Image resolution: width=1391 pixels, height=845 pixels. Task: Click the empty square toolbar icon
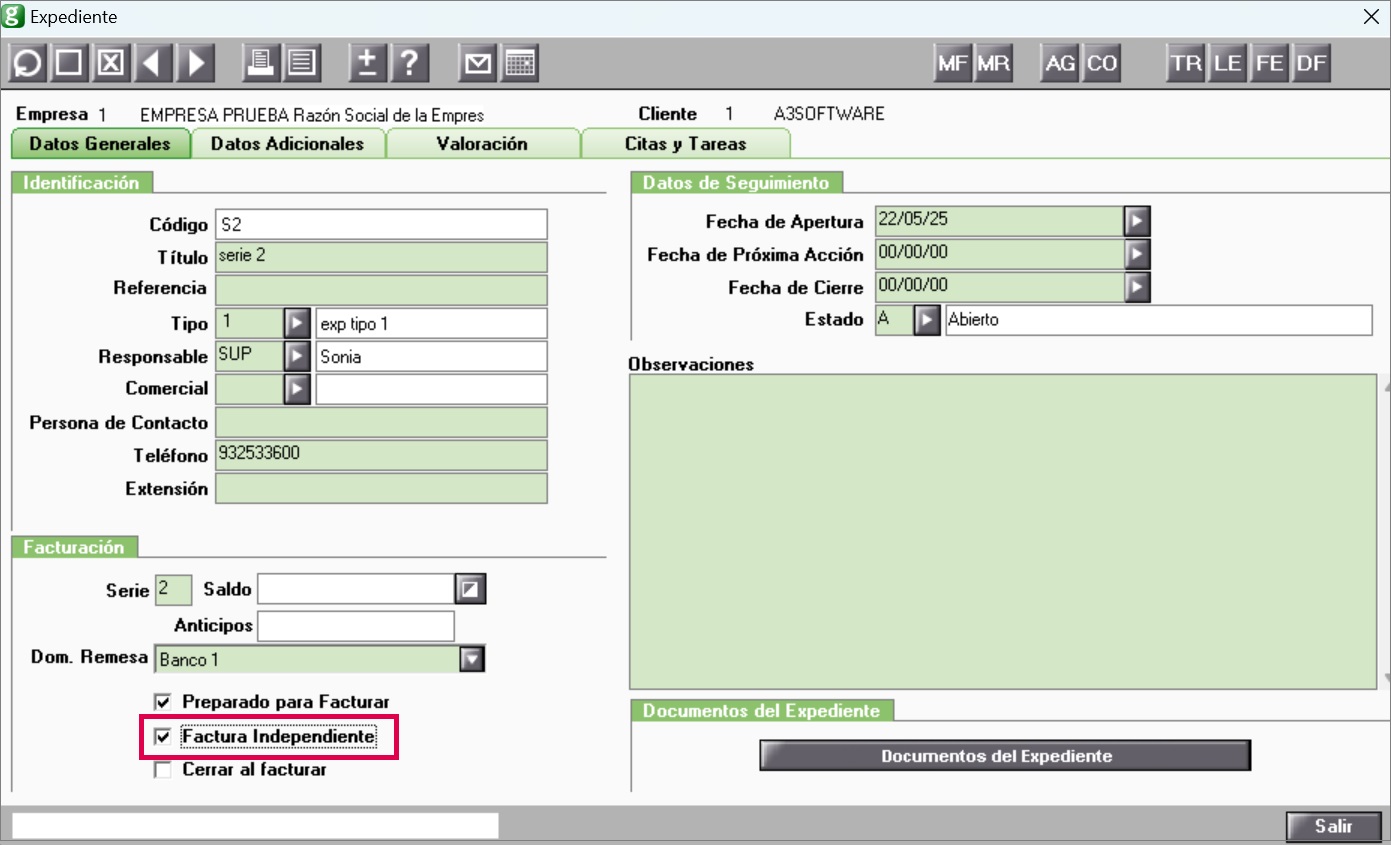point(69,64)
